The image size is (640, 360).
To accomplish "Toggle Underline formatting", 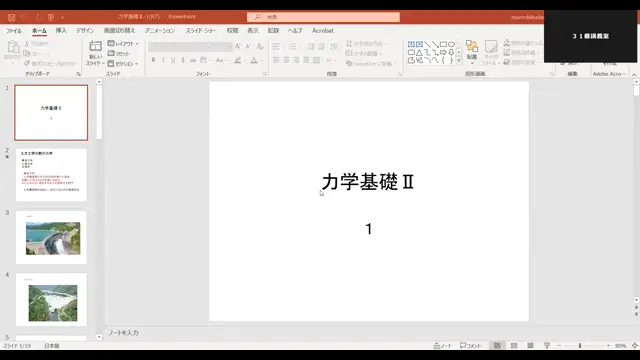I will click(x=173, y=60).
